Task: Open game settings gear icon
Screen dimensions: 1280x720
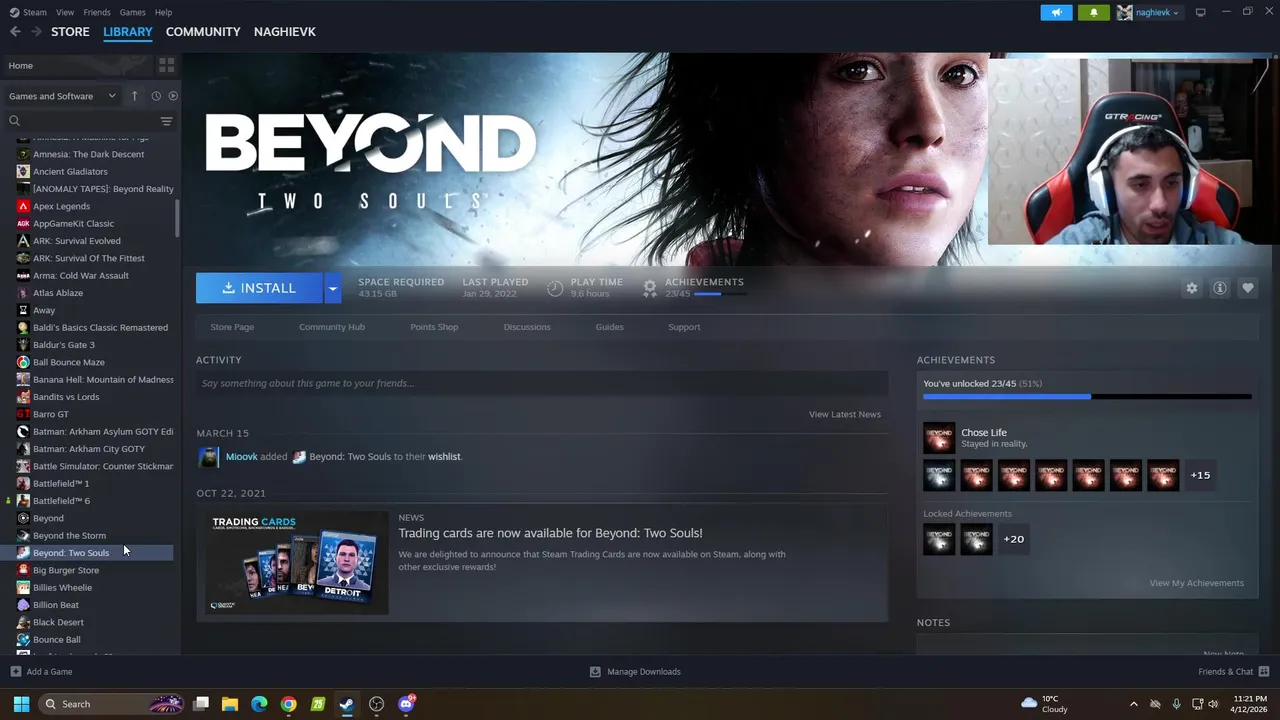Action: (x=1191, y=288)
